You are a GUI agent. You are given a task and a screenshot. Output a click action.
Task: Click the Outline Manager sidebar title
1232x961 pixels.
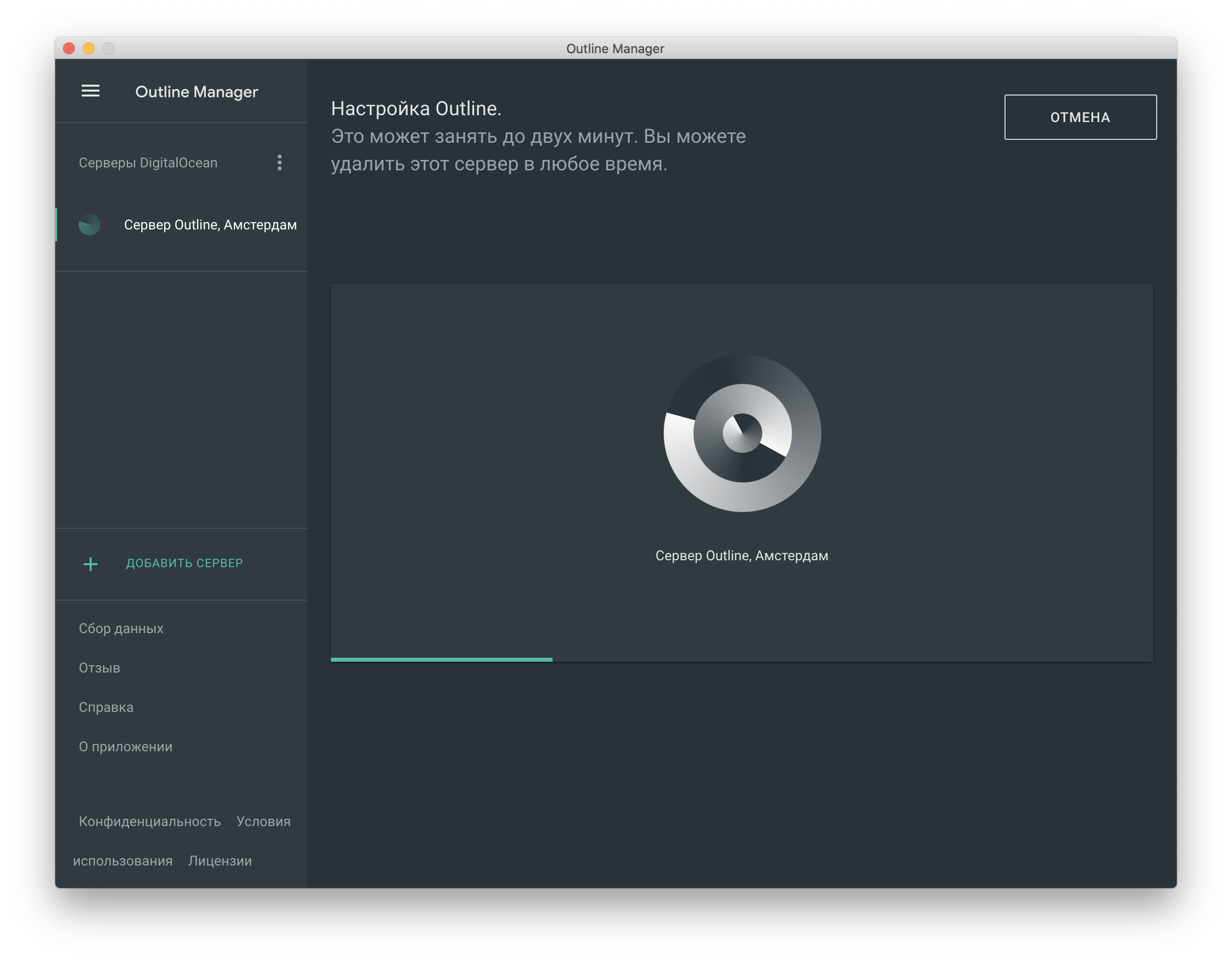point(196,92)
